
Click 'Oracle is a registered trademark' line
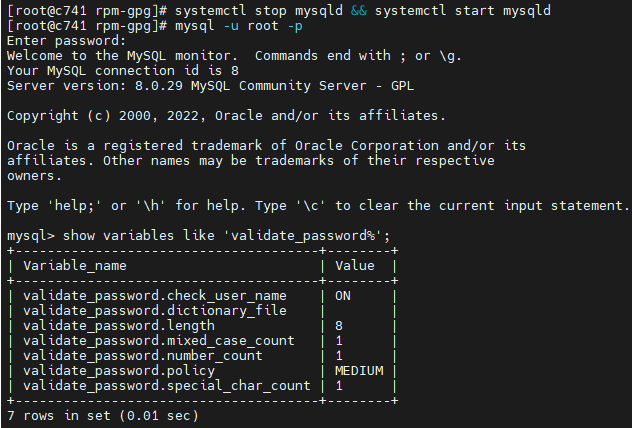tap(266, 146)
